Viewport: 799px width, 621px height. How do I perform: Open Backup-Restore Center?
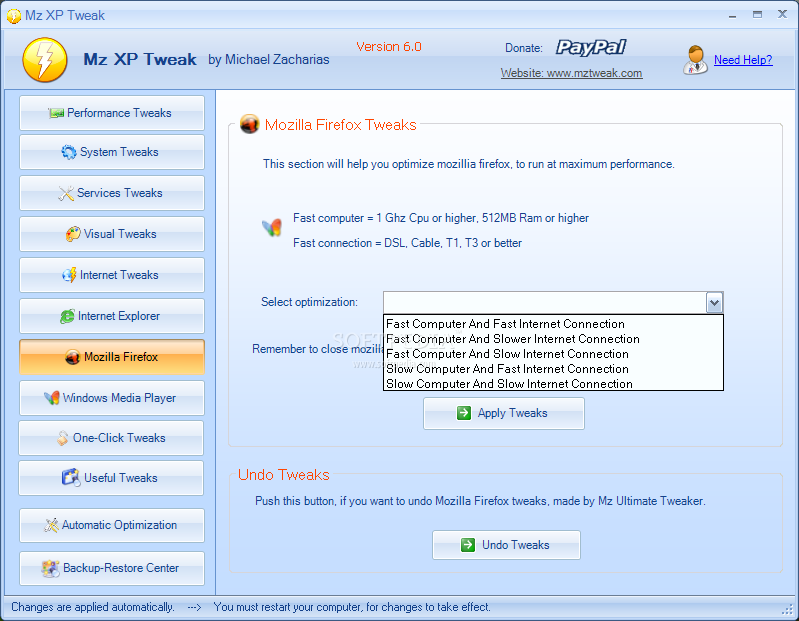pyautogui.click(x=112, y=568)
